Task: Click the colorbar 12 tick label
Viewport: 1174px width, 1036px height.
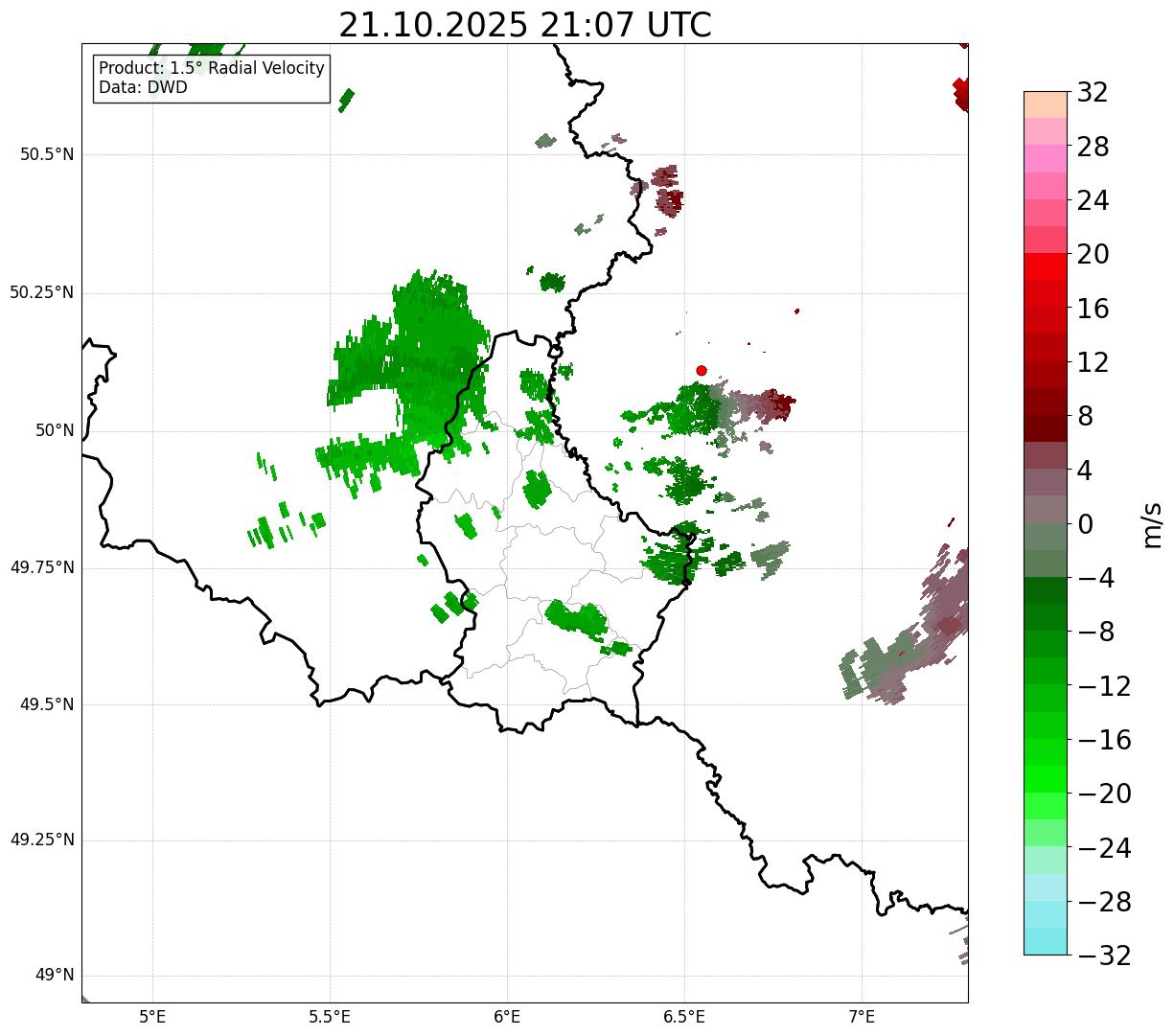Action: (1093, 362)
